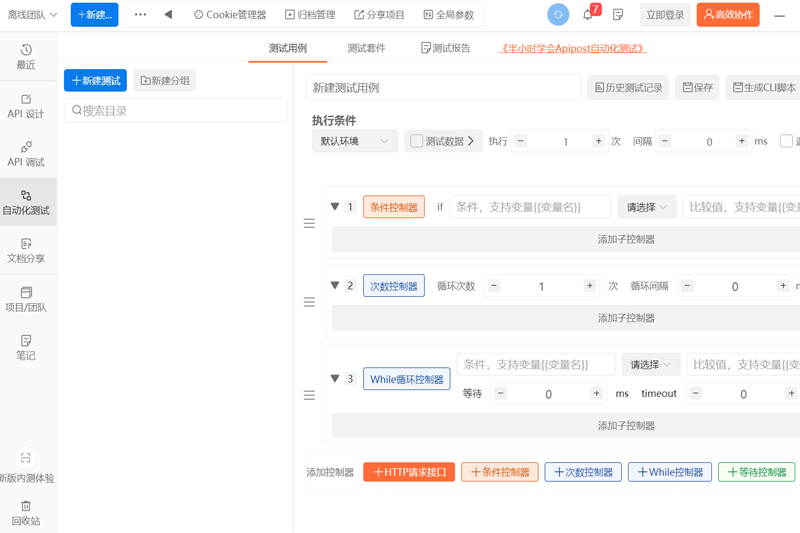Open 请选择 dropdown in condition controller row
This screenshot has width=800, height=533.
pyautogui.click(x=646, y=207)
